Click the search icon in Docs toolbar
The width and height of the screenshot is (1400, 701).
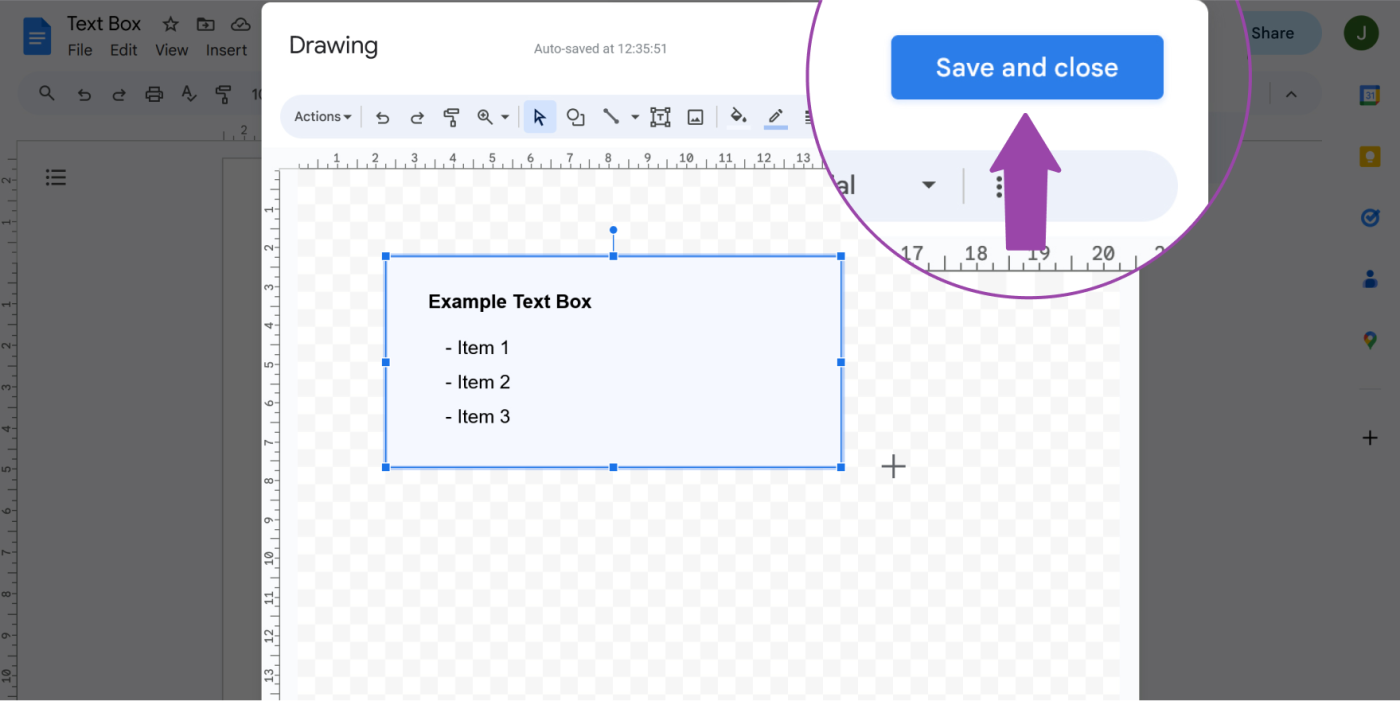click(x=47, y=94)
